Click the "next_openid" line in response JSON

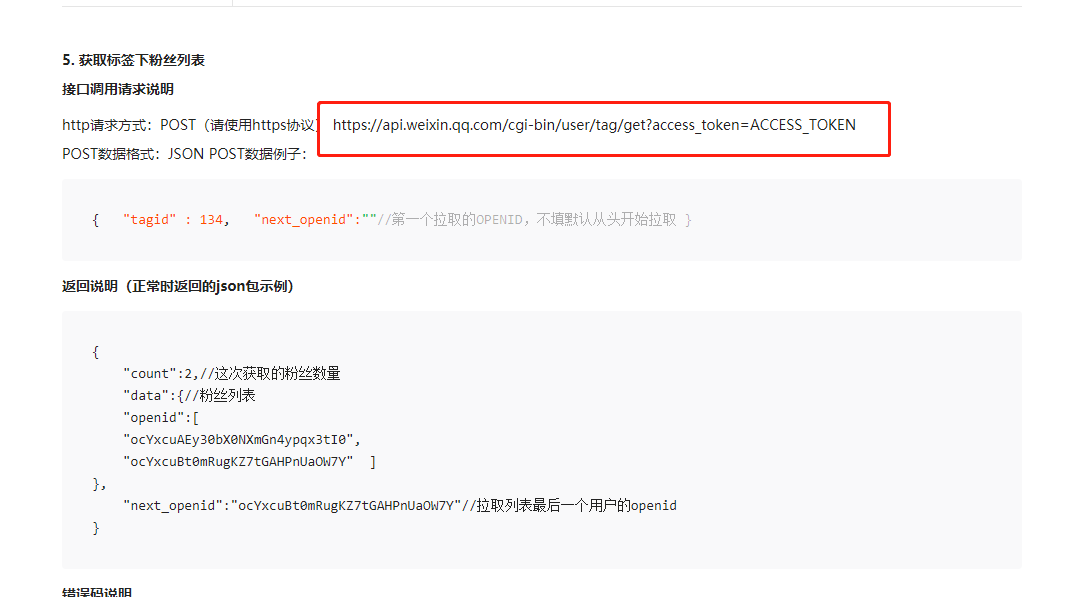[400, 505]
